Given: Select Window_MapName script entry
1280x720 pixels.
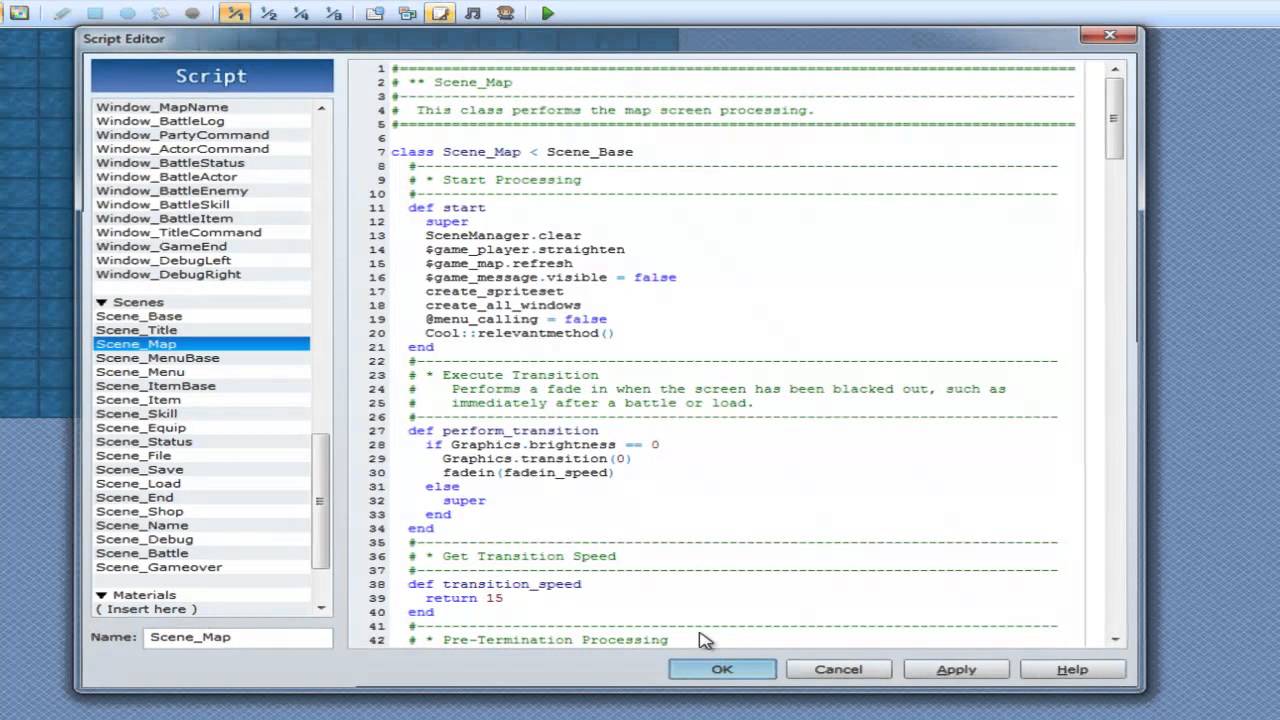Looking at the screenshot, I should tap(202, 107).
